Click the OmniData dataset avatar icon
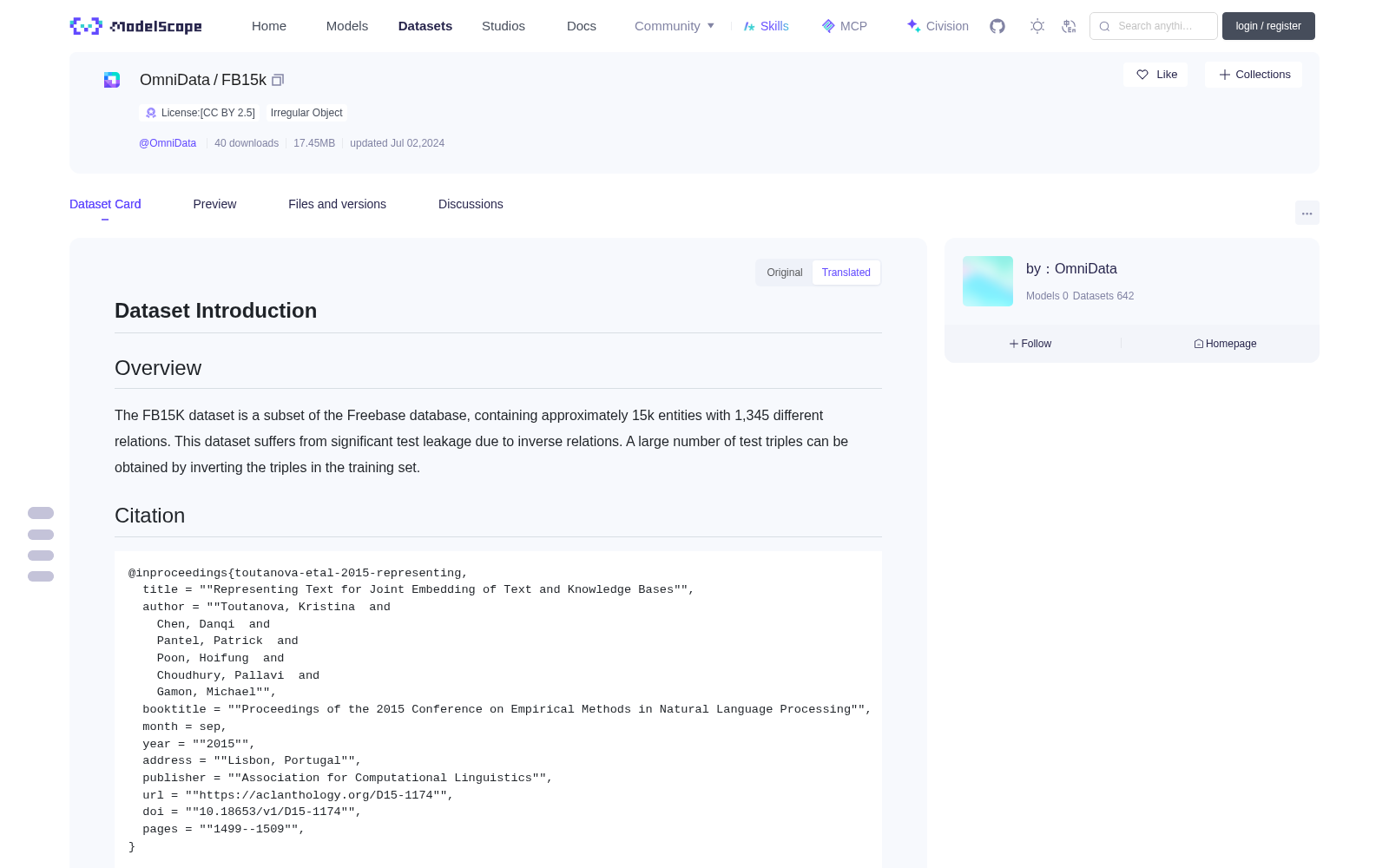The width and height of the screenshot is (1389, 868). pos(112,80)
